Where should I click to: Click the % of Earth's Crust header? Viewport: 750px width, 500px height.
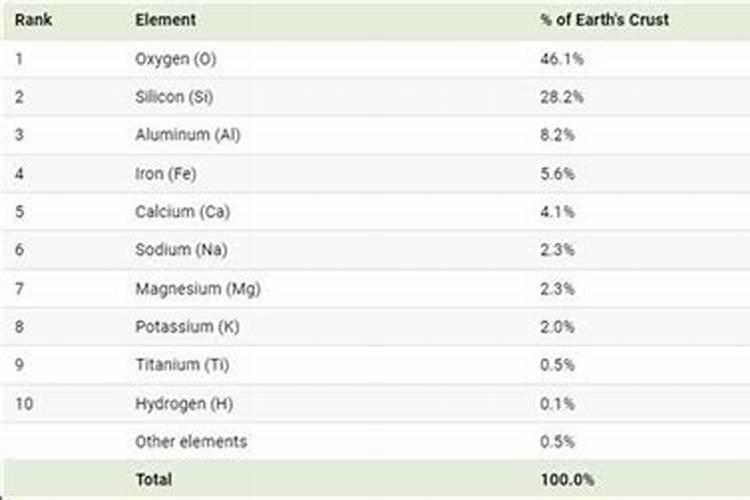(x=604, y=20)
